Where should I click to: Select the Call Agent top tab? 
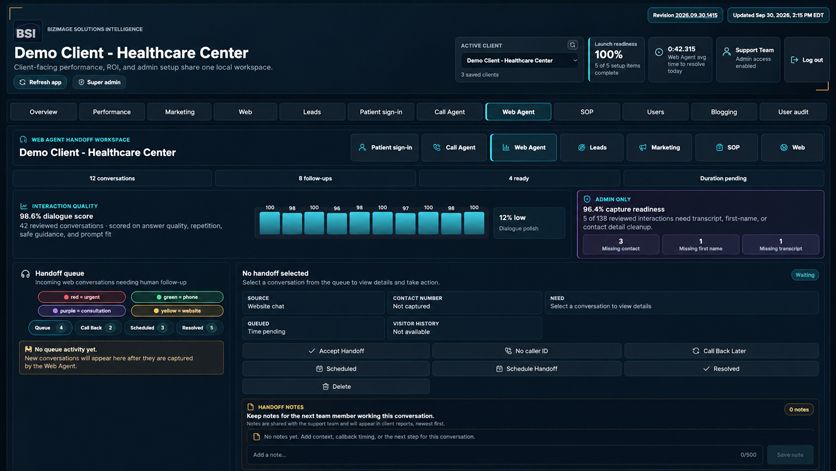(449, 112)
